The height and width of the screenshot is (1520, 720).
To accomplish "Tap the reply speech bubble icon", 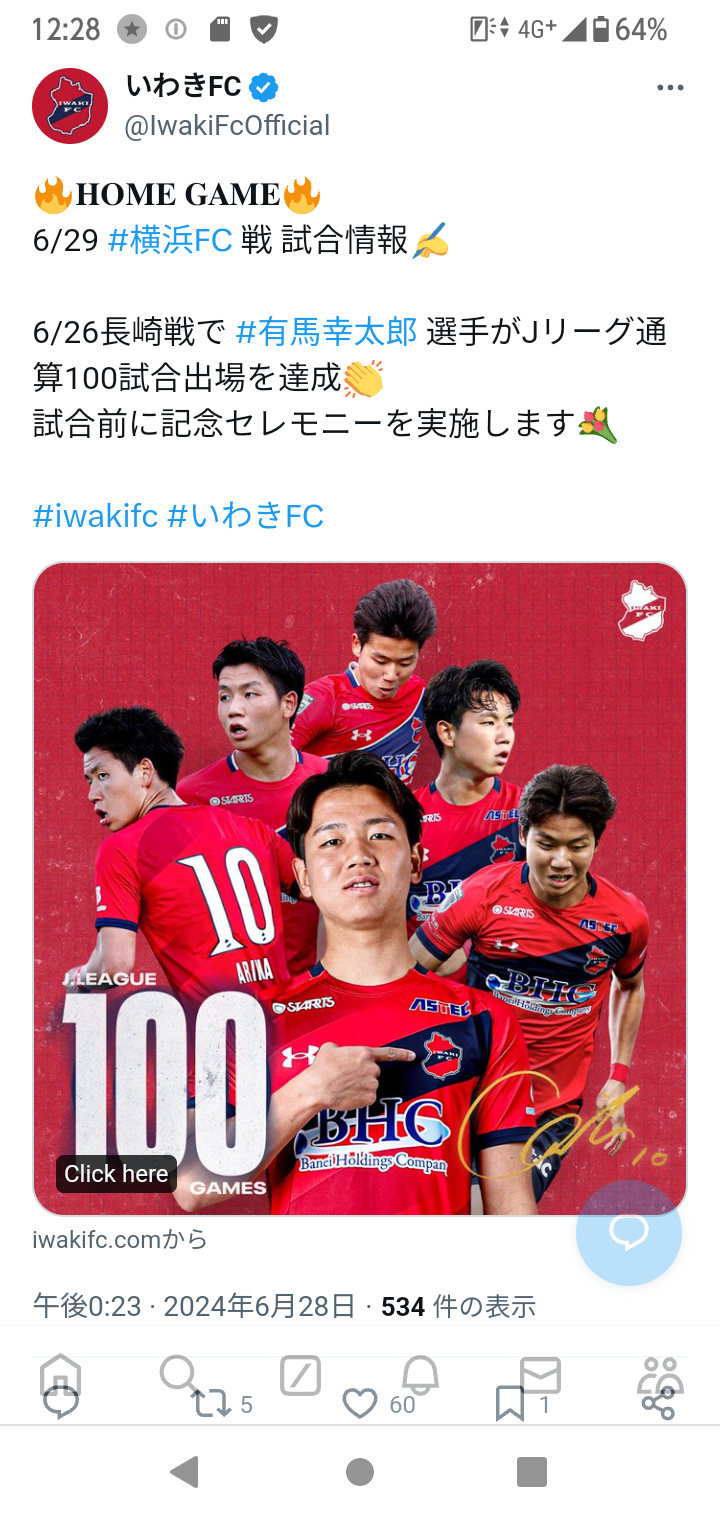I will coord(61,1402).
